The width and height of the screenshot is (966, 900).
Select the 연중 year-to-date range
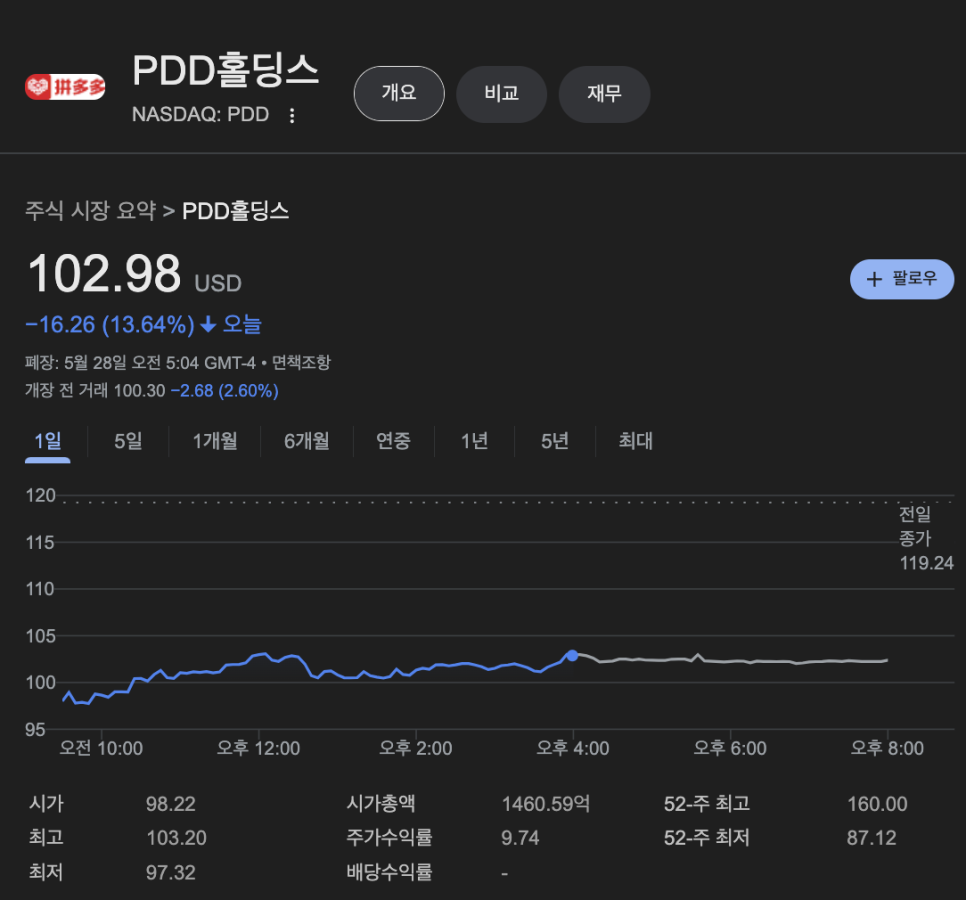pos(393,441)
